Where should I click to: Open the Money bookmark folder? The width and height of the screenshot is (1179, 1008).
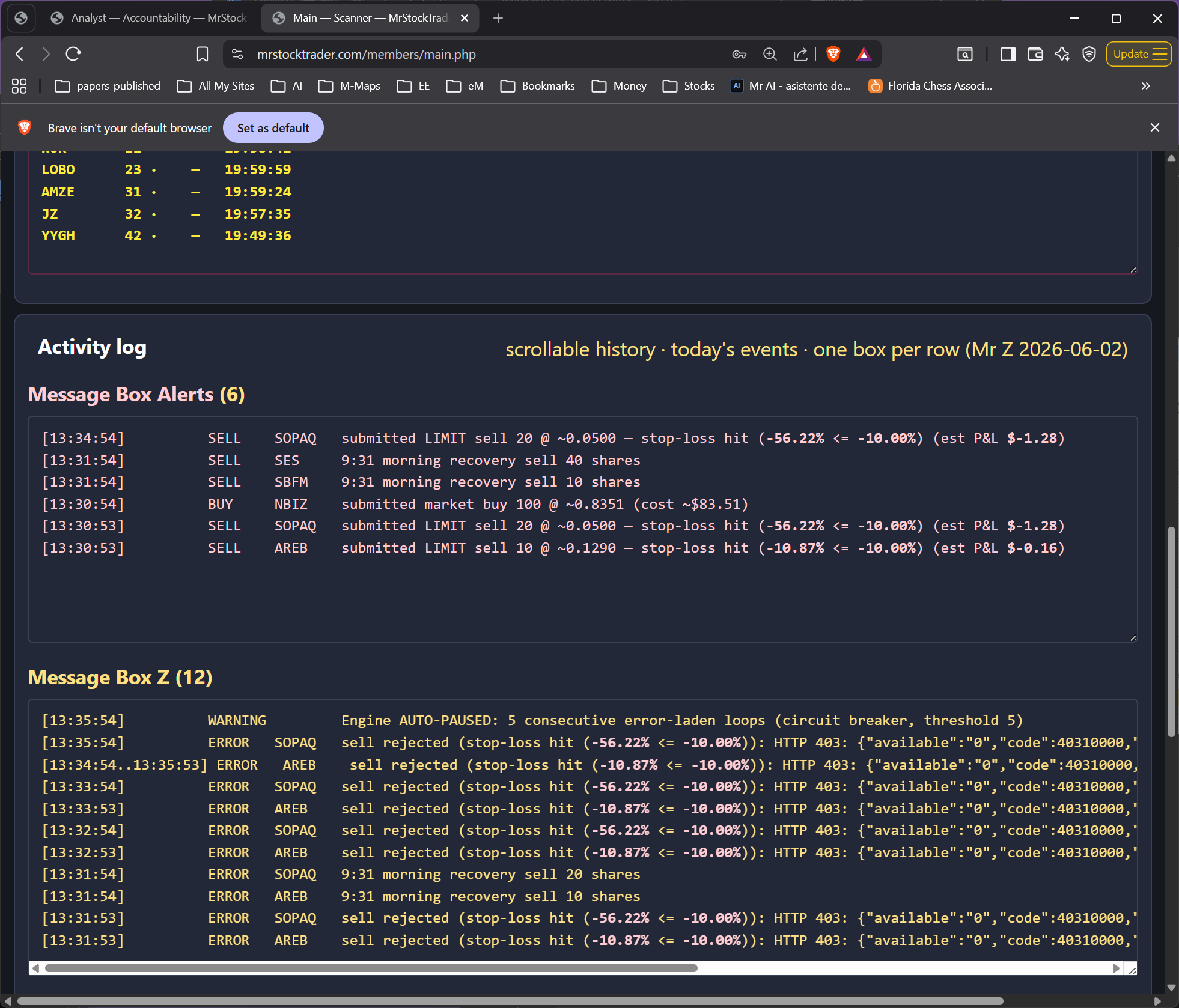619,86
